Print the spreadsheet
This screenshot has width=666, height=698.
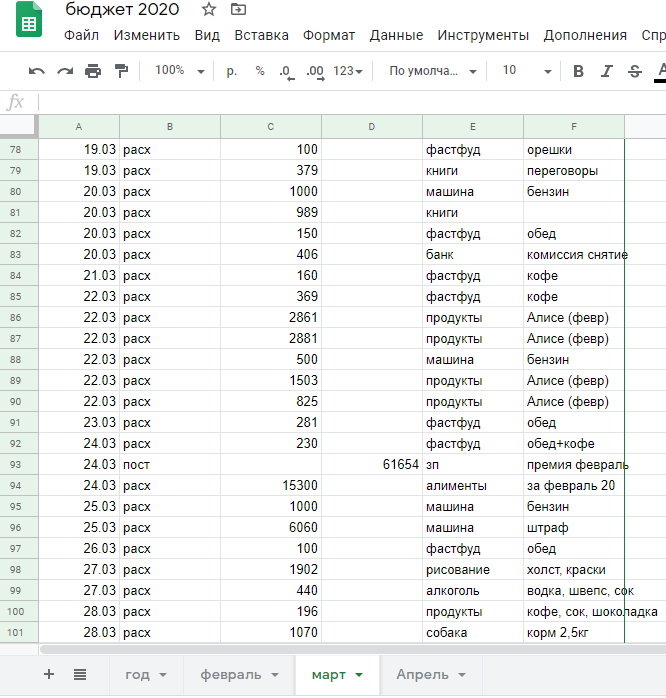[93, 71]
